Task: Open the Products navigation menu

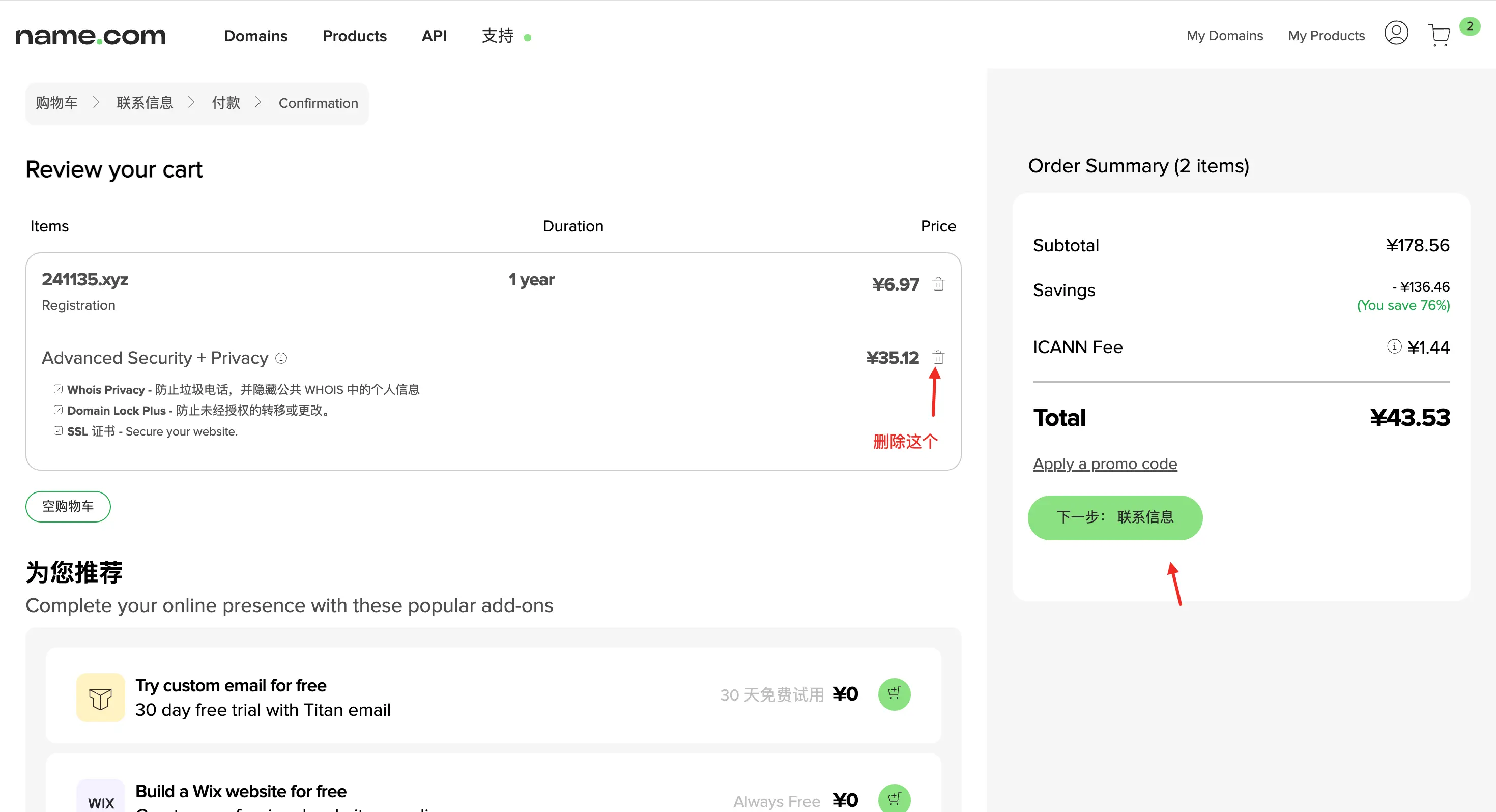Action: tap(354, 36)
